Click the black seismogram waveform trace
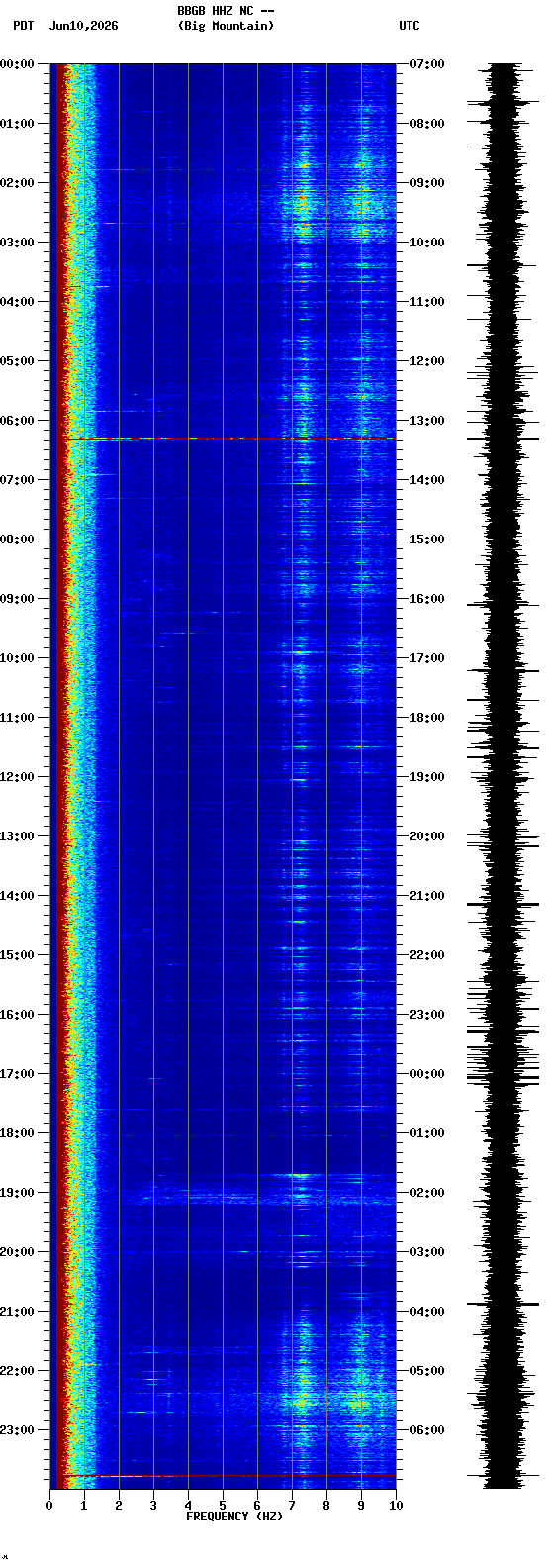 click(x=503, y=776)
